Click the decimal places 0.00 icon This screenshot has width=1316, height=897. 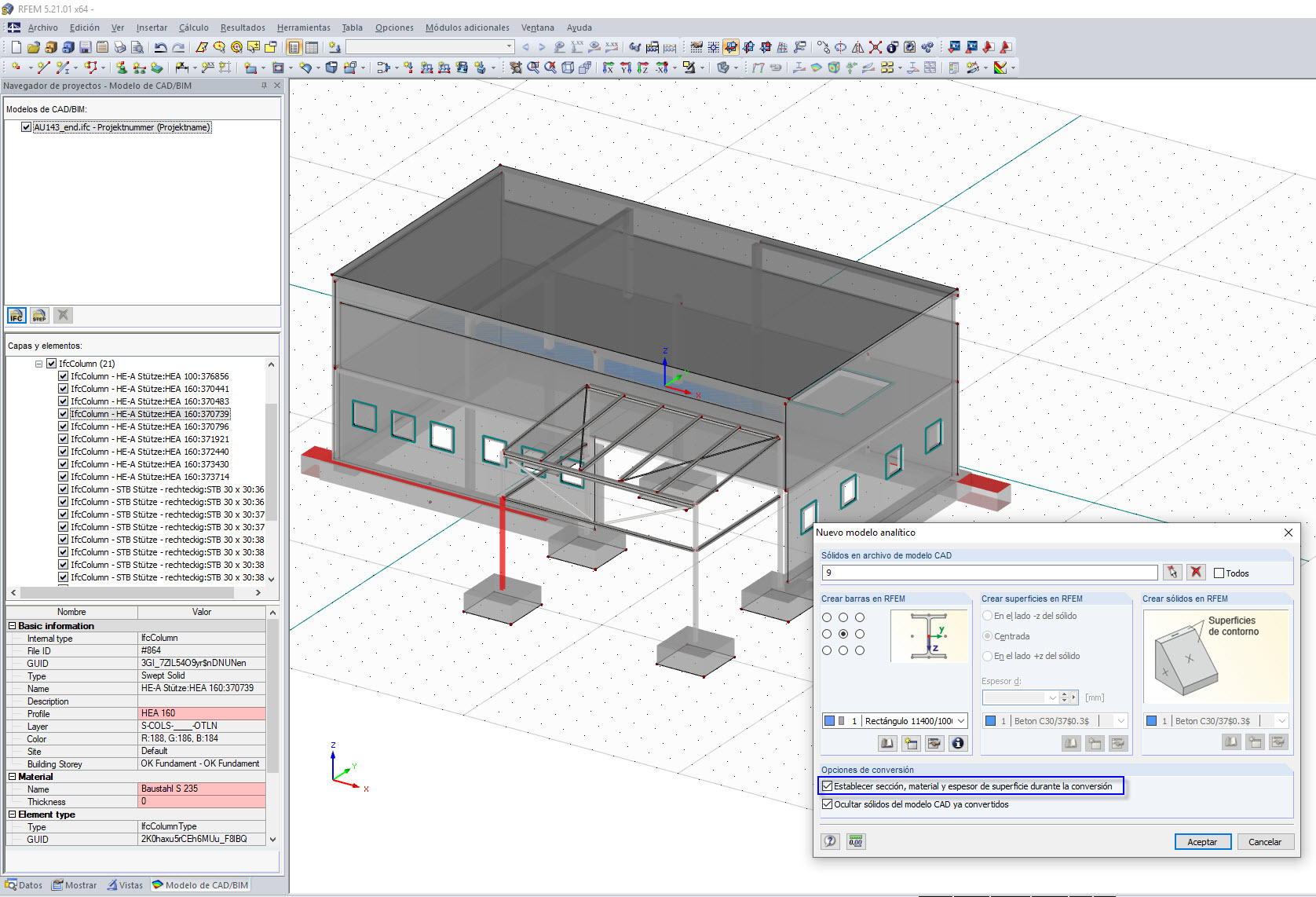point(856,842)
